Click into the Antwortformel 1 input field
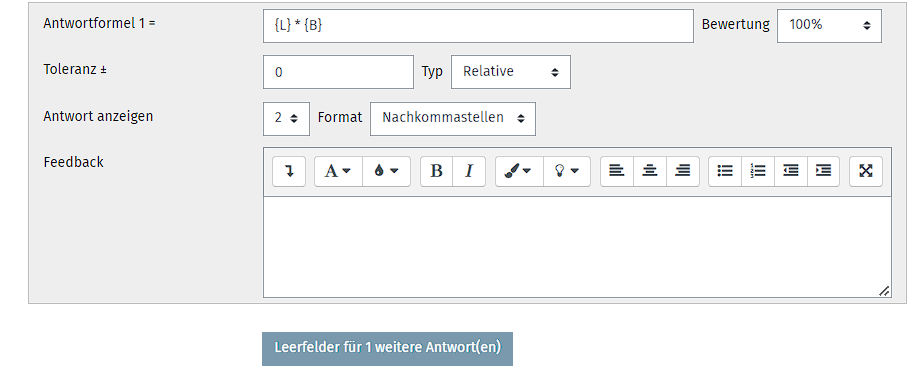This screenshot has height=371, width=924. click(478, 25)
